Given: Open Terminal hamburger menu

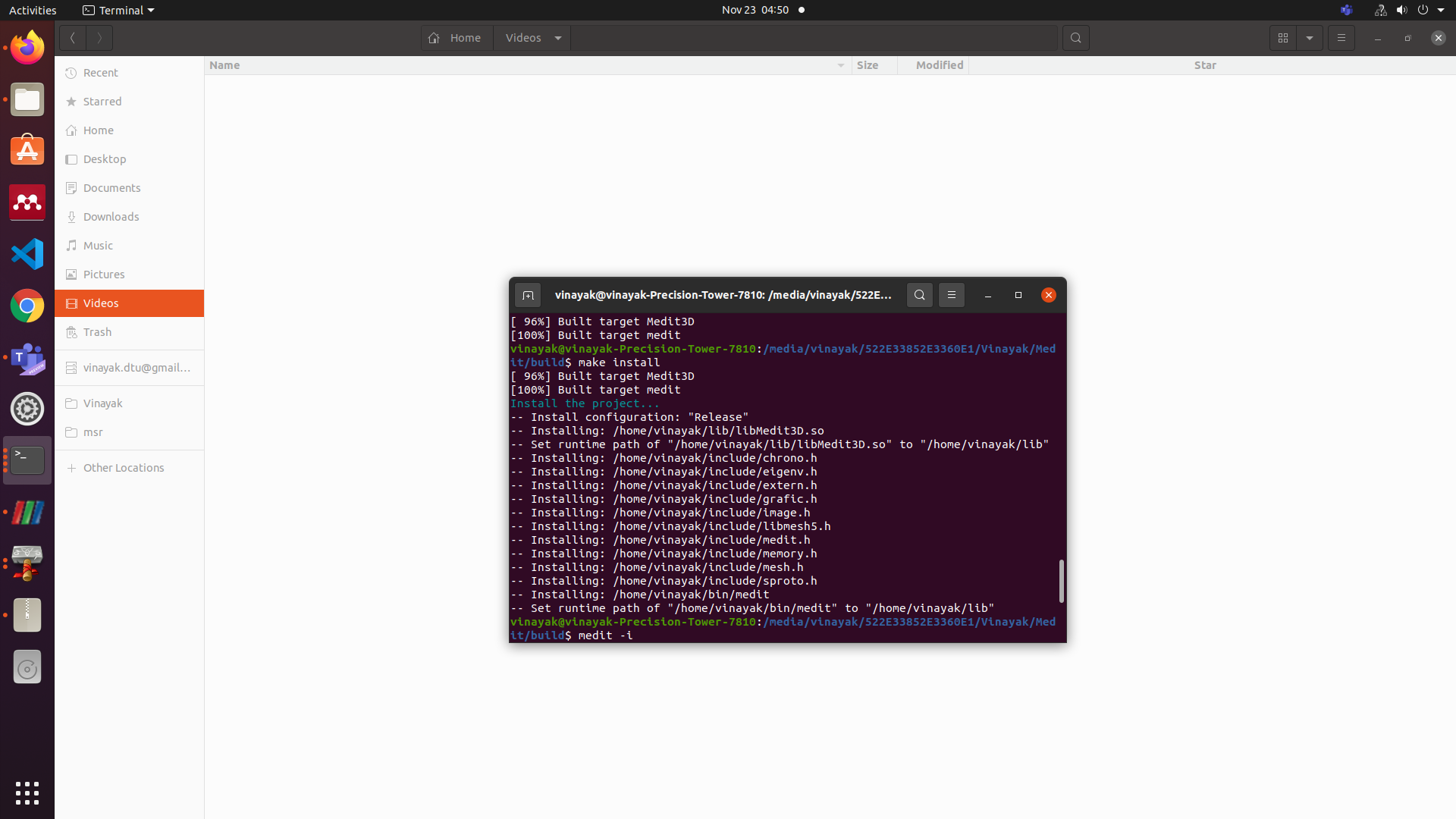Looking at the screenshot, I should [x=951, y=295].
